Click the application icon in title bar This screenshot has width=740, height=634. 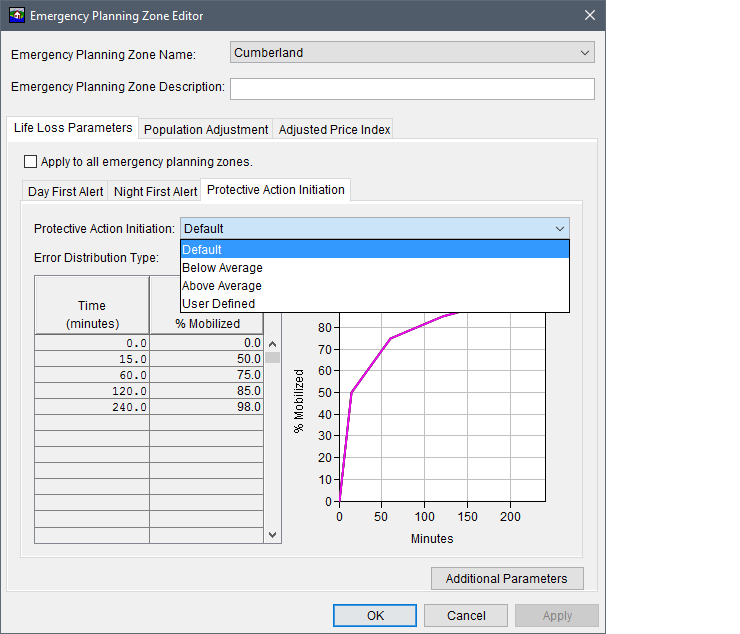pos(17,16)
